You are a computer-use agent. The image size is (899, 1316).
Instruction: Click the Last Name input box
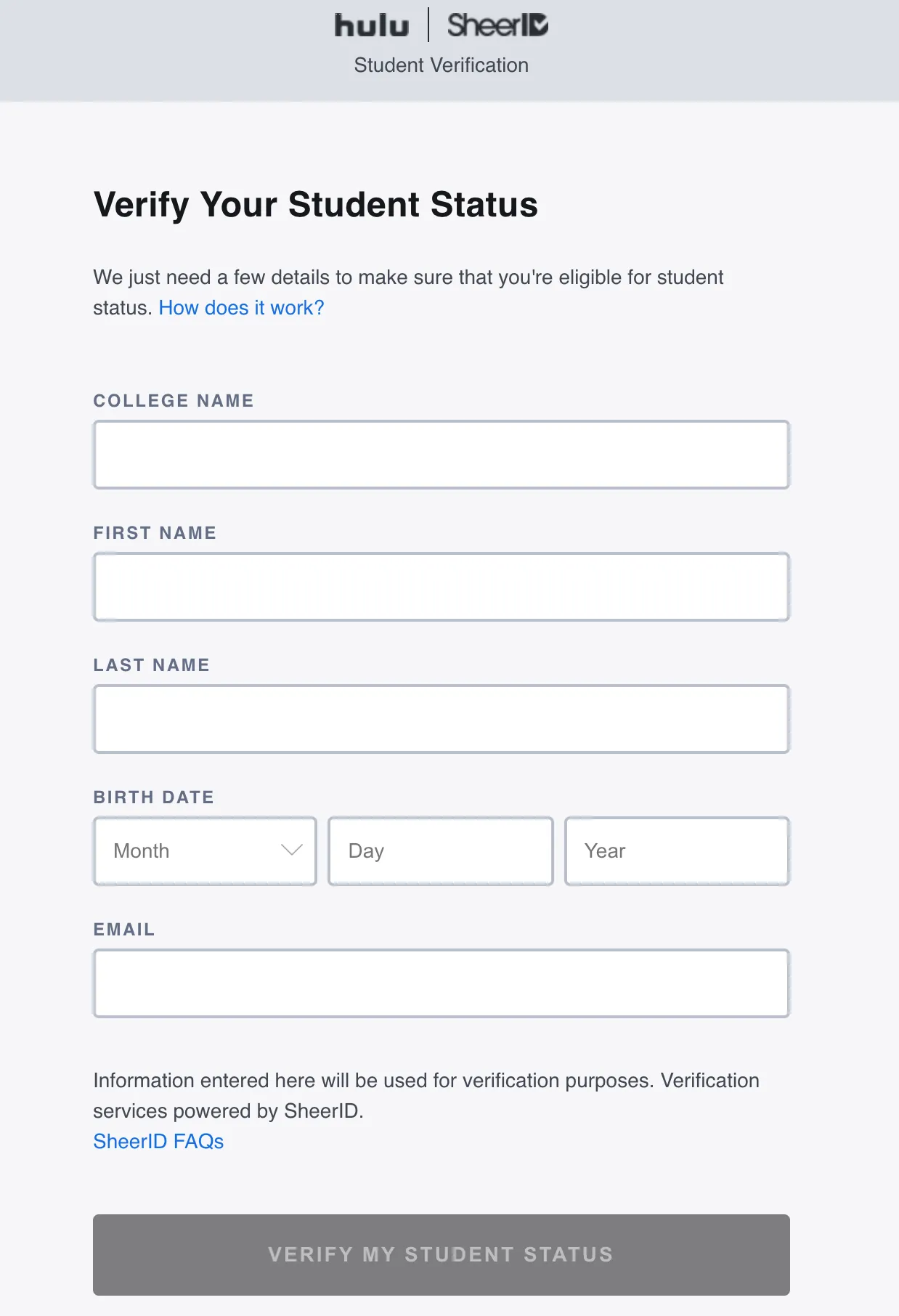coord(441,718)
